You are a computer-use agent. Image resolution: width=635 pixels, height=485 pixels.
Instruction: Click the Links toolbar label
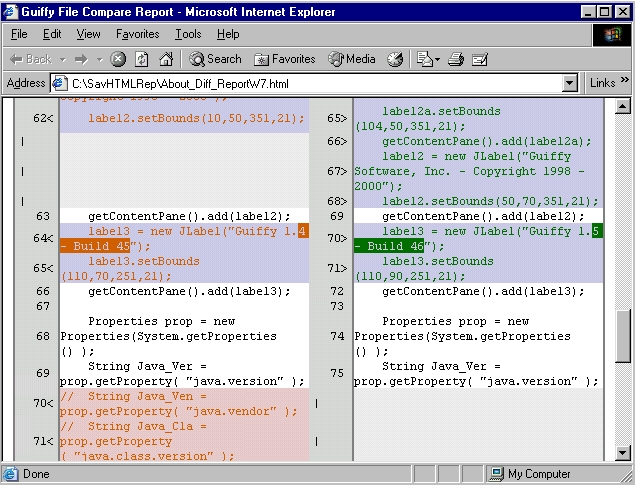pyautogui.click(x=602, y=83)
